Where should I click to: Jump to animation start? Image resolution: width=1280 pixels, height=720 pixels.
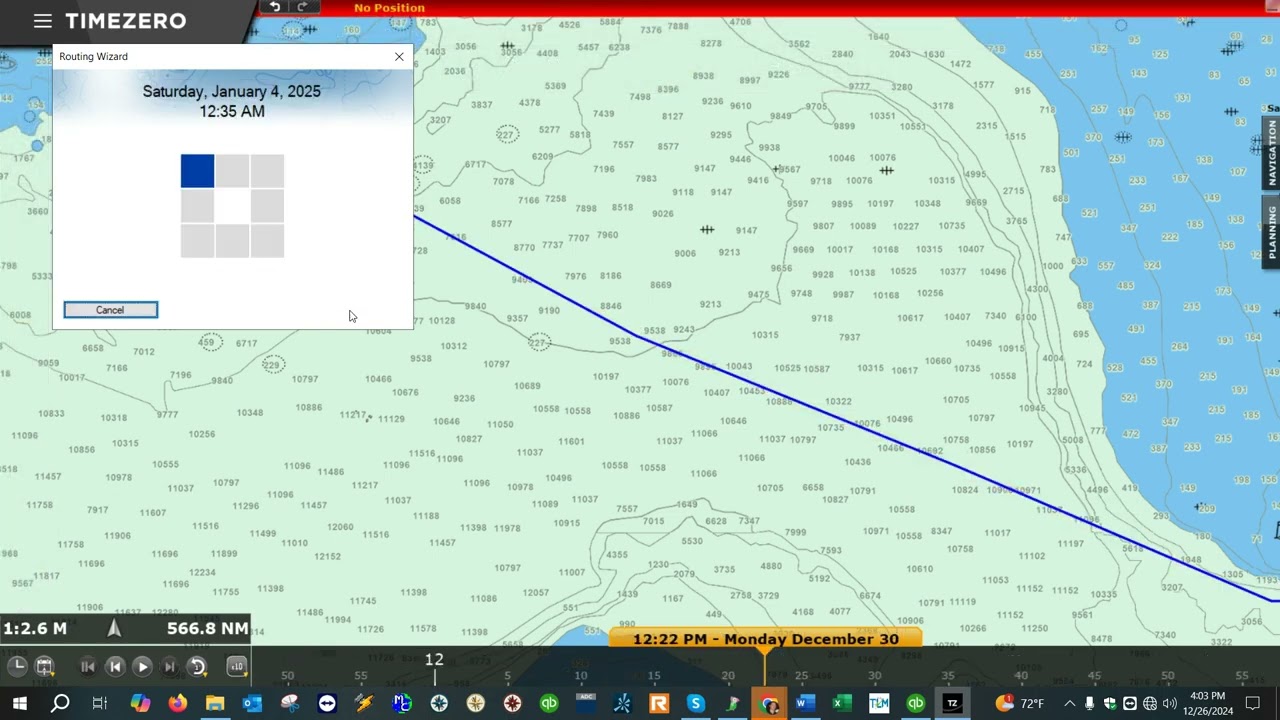[88, 667]
